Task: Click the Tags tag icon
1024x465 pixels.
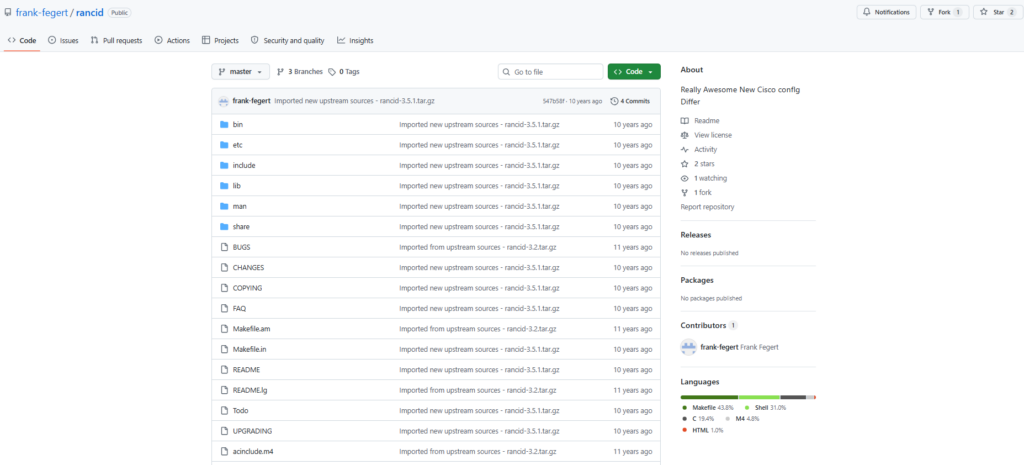Action: pyautogui.click(x=332, y=72)
